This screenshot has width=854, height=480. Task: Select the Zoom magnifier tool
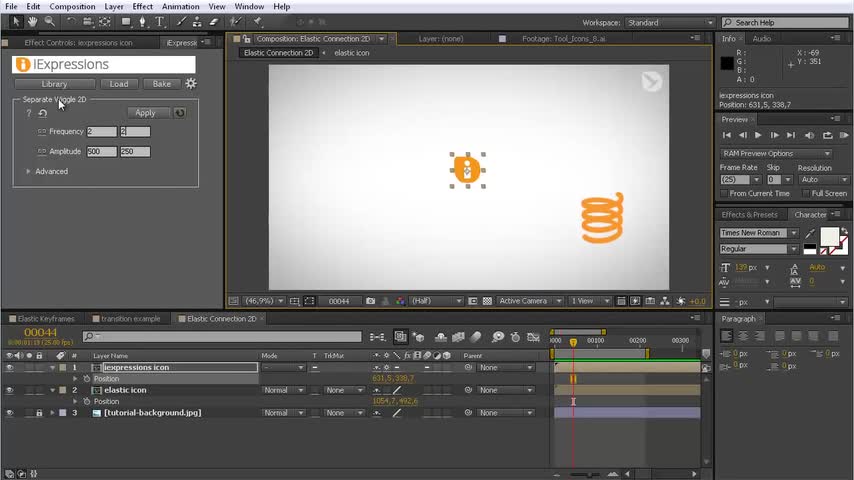tap(49, 21)
